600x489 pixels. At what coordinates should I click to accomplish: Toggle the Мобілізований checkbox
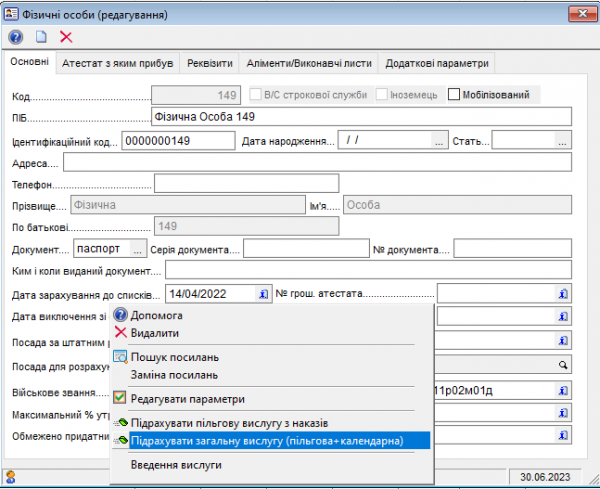coord(455,95)
